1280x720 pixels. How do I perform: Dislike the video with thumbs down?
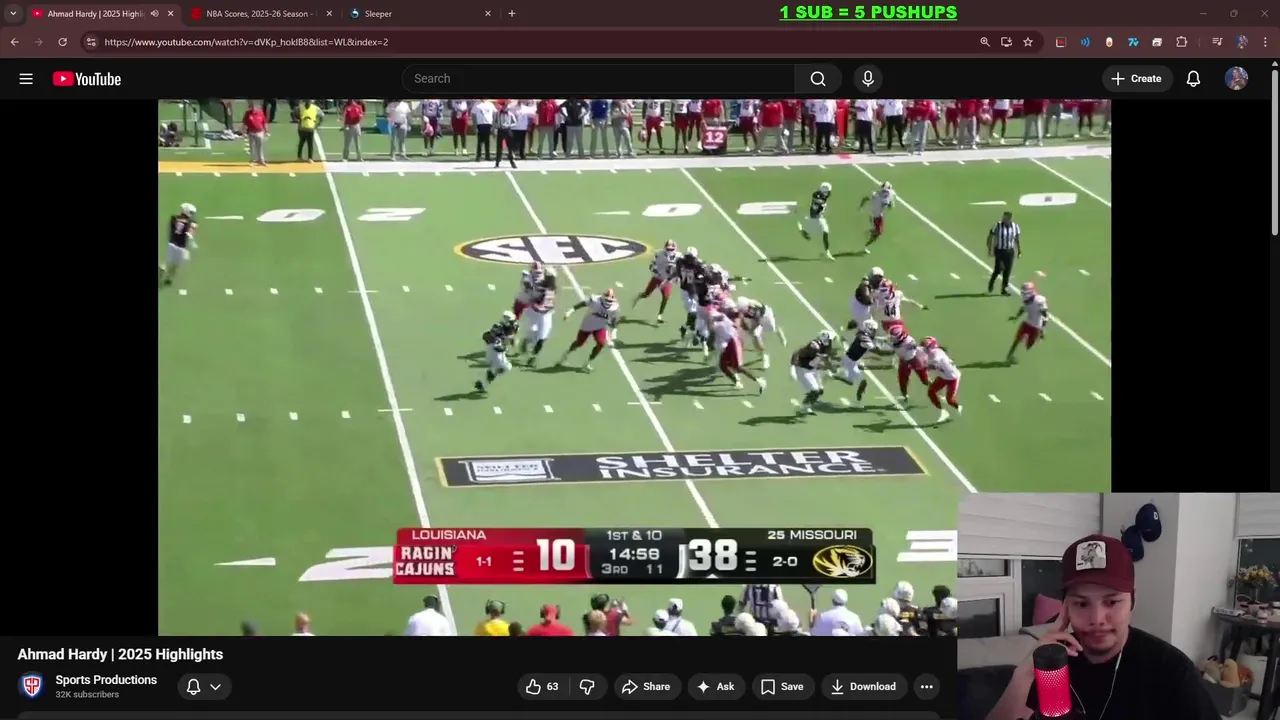pos(587,686)
